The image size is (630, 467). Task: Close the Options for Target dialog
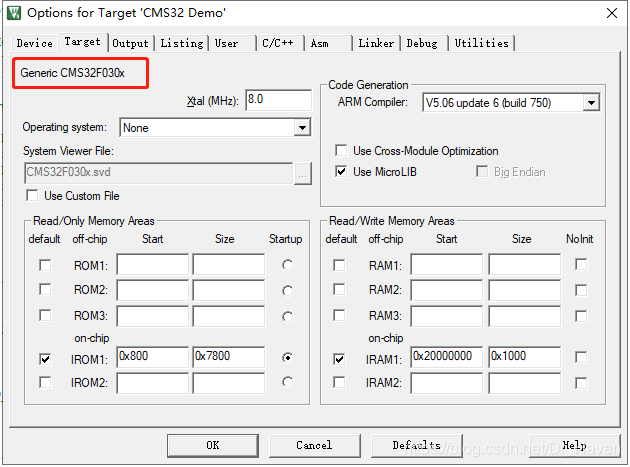tap(612, 13)
